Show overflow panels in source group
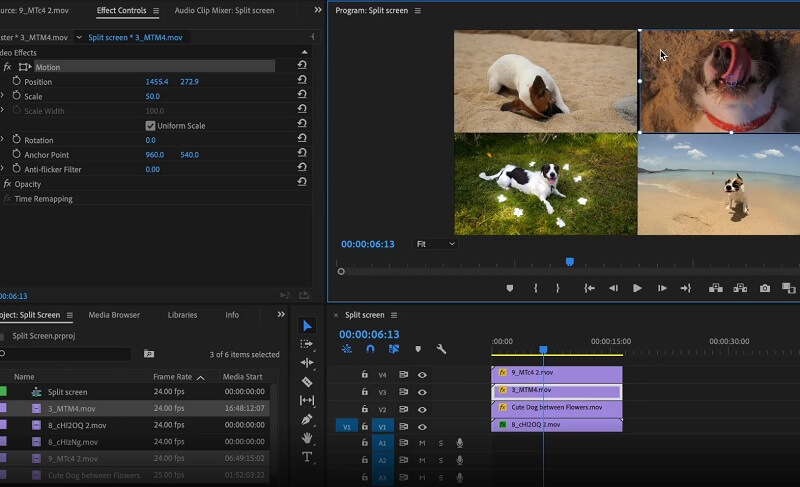 pos(318,10)
